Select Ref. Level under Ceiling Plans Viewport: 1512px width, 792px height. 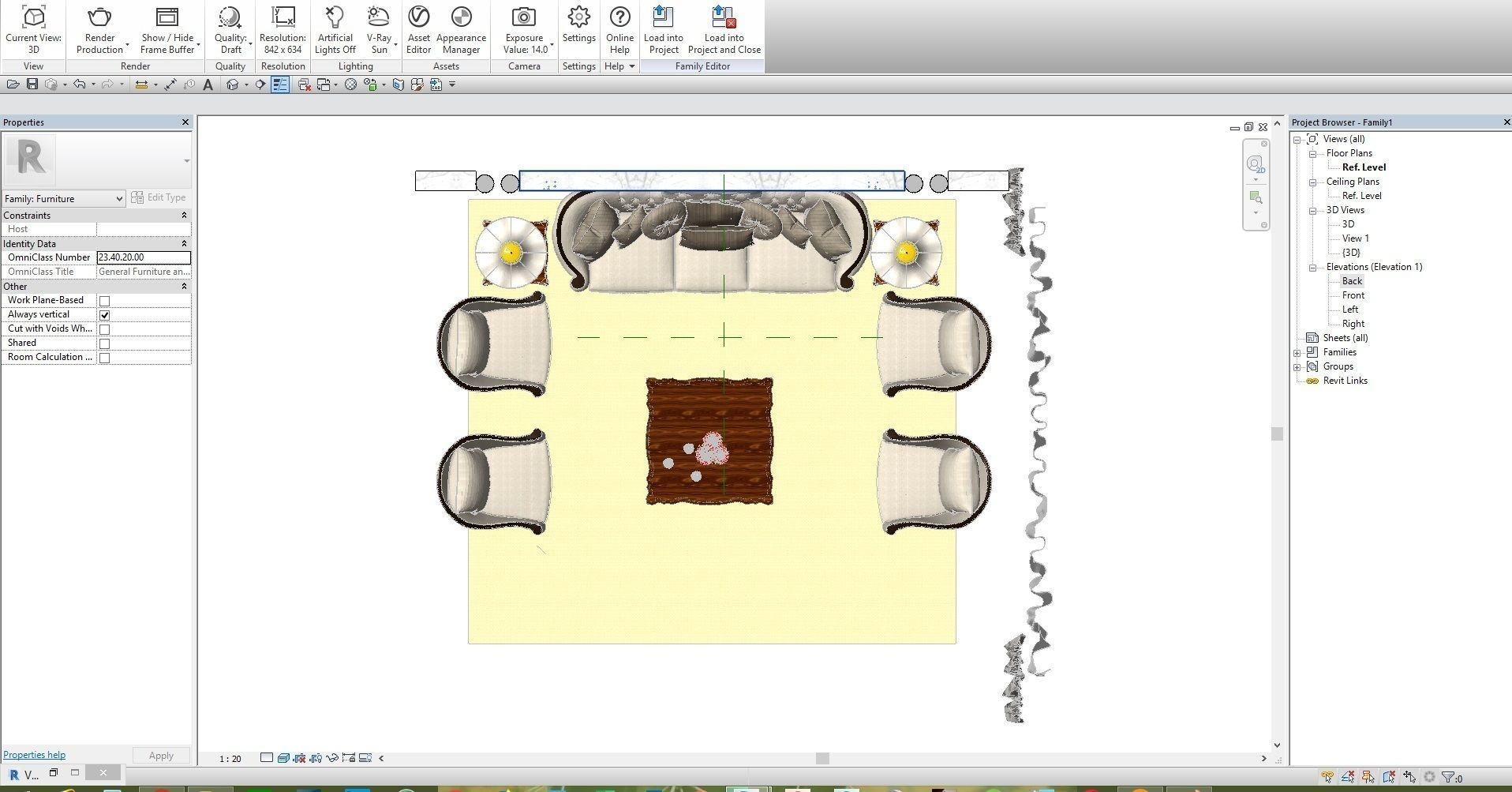[x=1361, y=196]
